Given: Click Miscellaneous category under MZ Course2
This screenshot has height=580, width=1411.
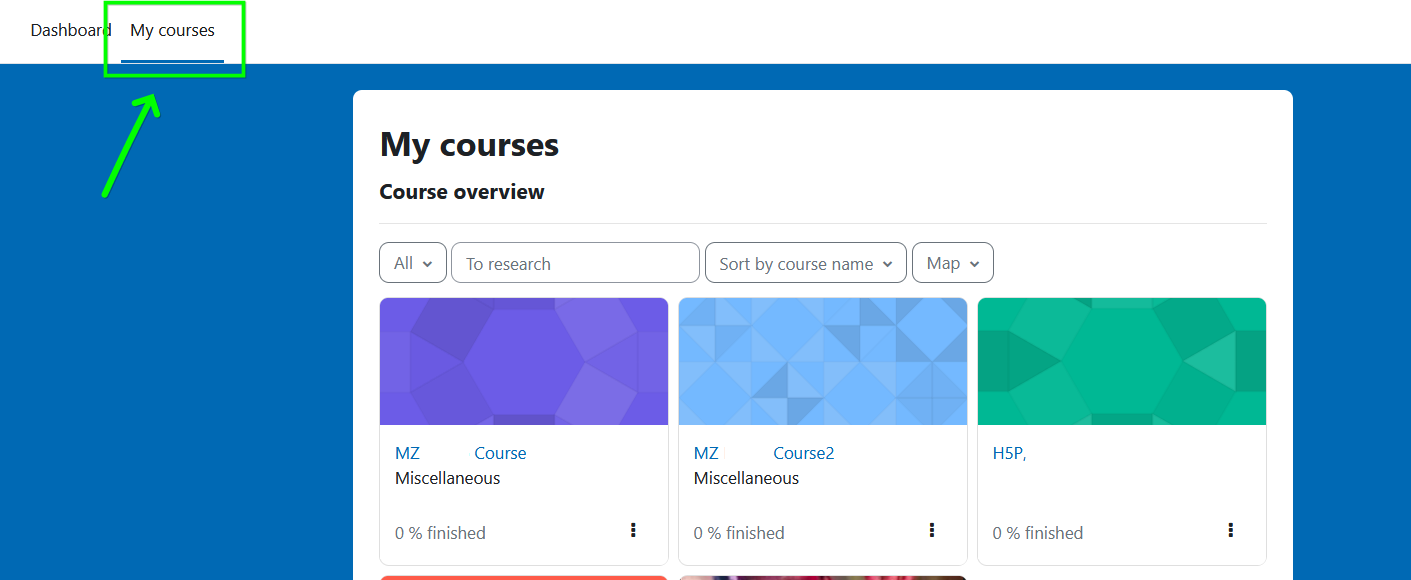Looking at the screenshot, I should [x=746, y=478].
